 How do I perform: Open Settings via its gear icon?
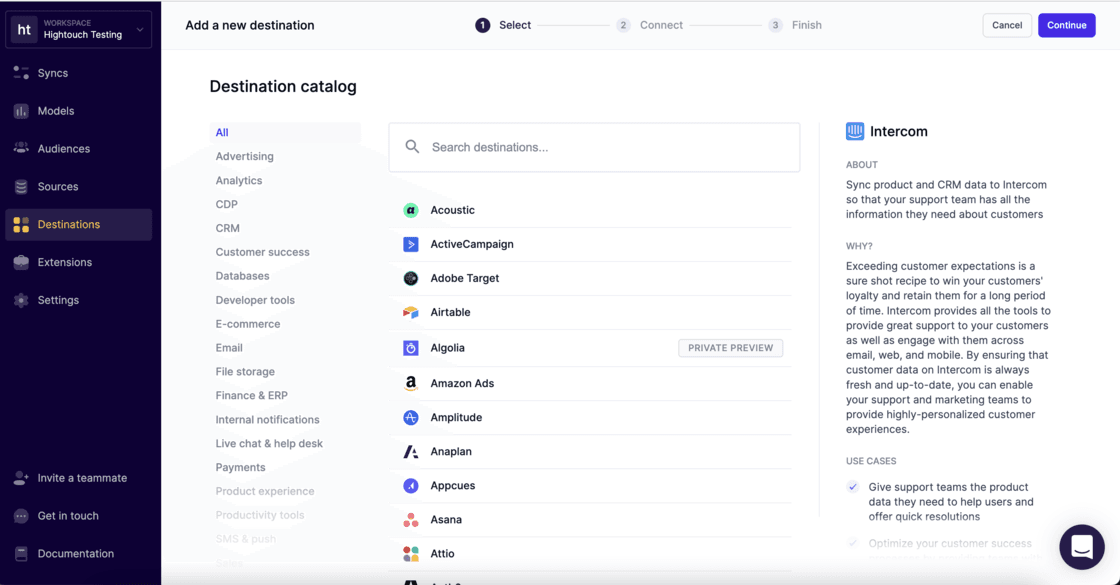22,299
